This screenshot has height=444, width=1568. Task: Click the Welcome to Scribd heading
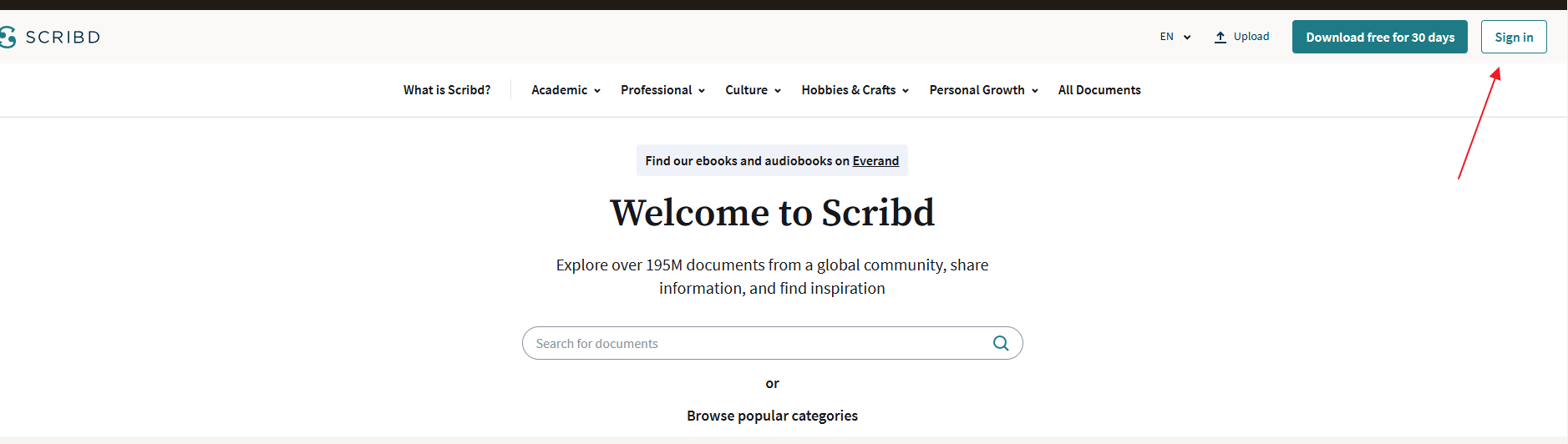click(772, 213)
